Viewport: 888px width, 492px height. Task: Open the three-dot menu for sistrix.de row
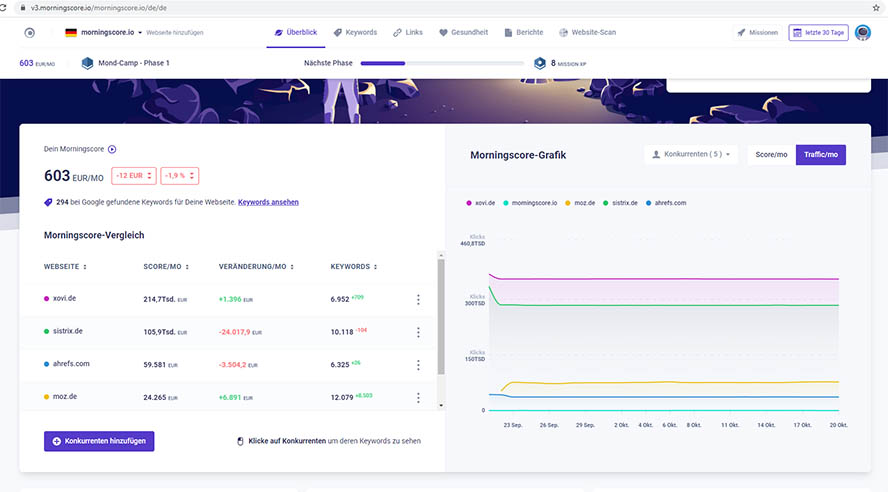[419, 332]
